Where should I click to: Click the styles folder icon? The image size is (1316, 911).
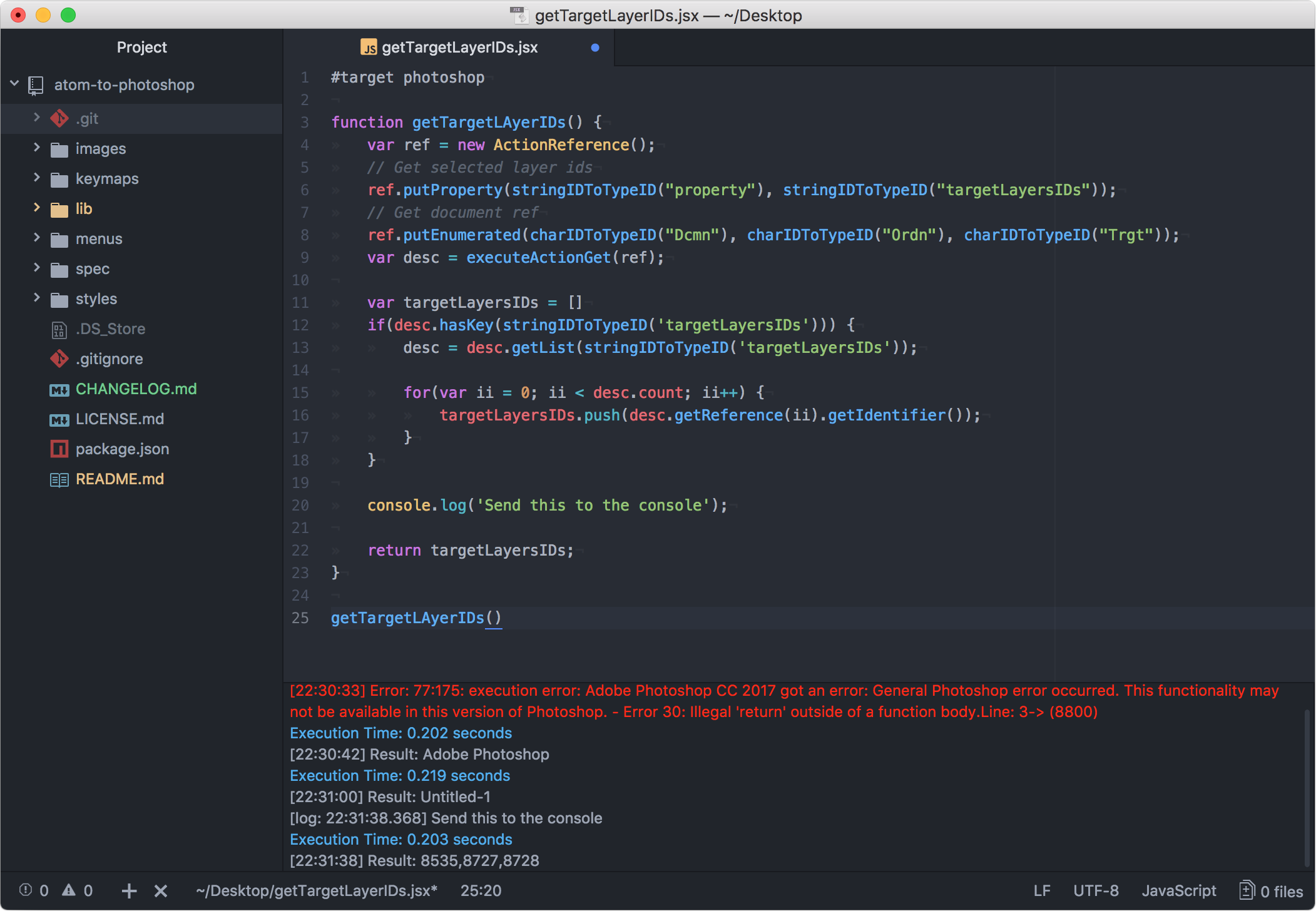point(59,300)
